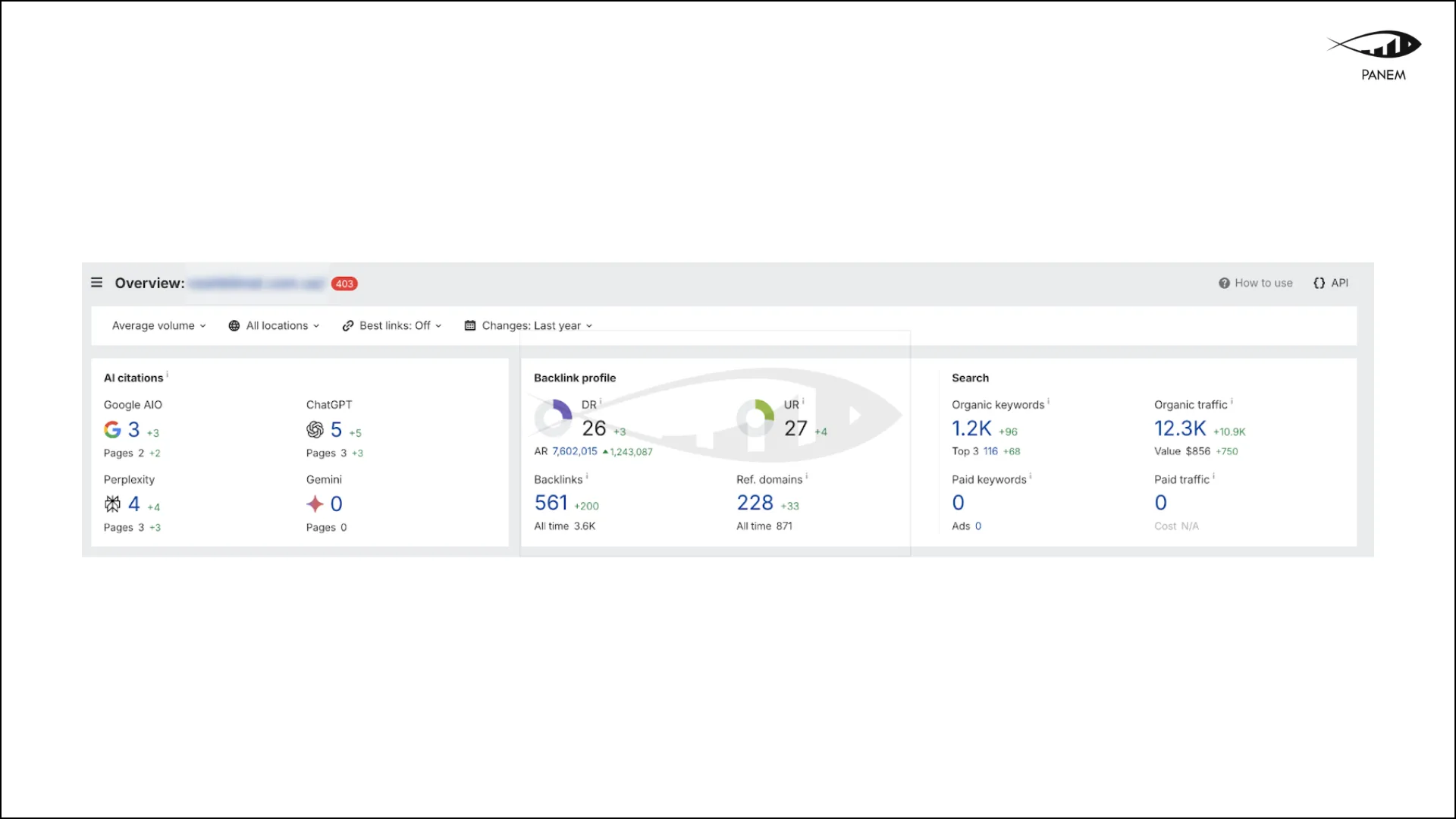Open the hamburger menu beside Overview

point(96,282)
